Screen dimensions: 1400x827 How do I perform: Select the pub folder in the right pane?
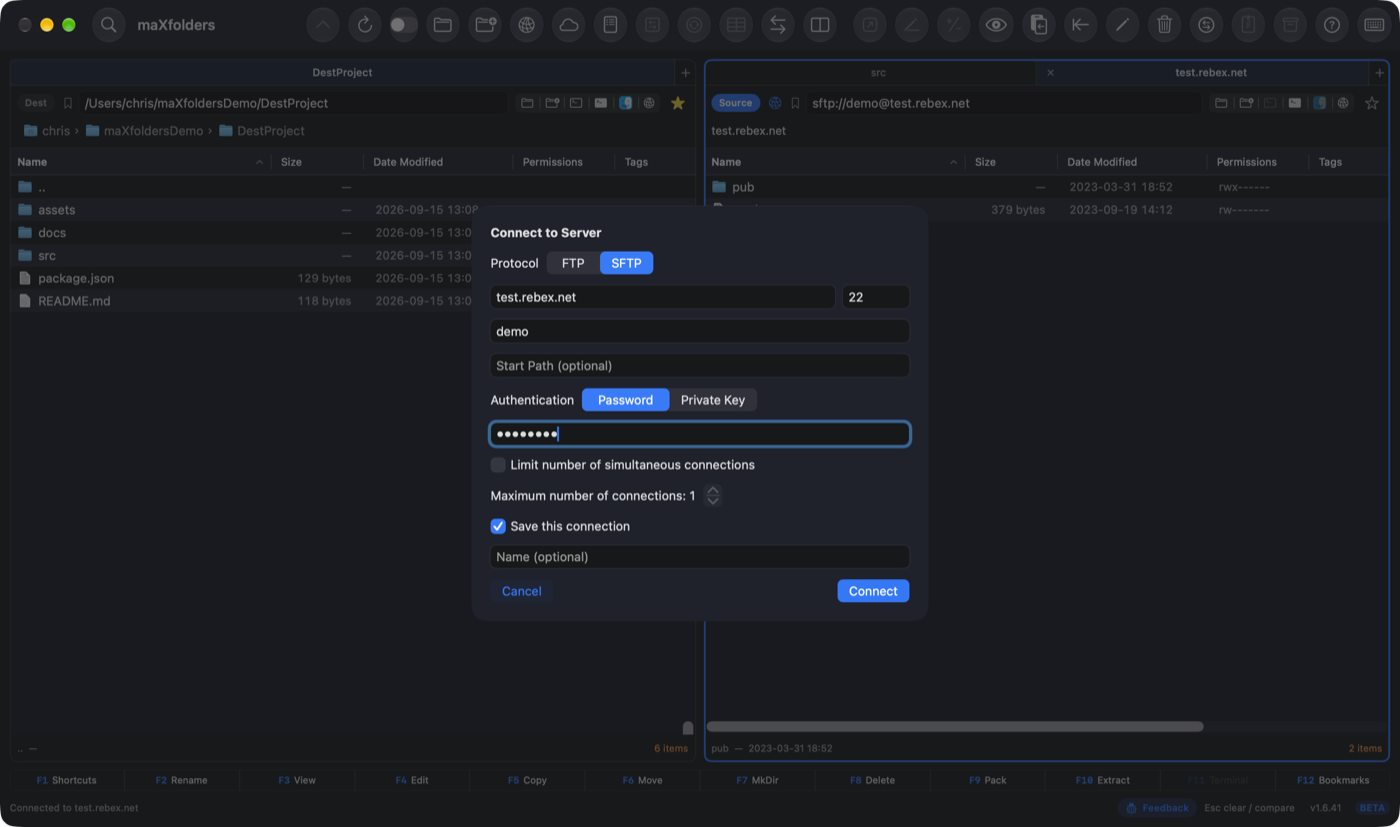coord(1047,187)
